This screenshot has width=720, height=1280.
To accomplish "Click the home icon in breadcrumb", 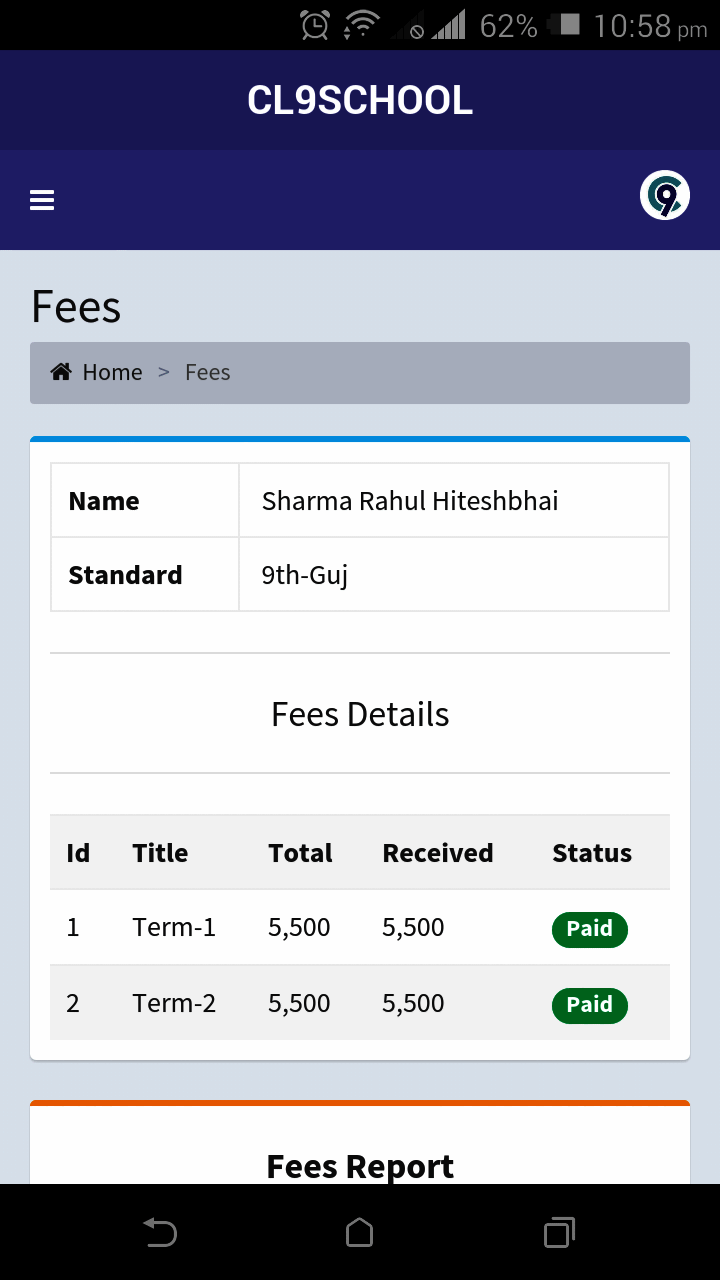I will click(61, 372).
